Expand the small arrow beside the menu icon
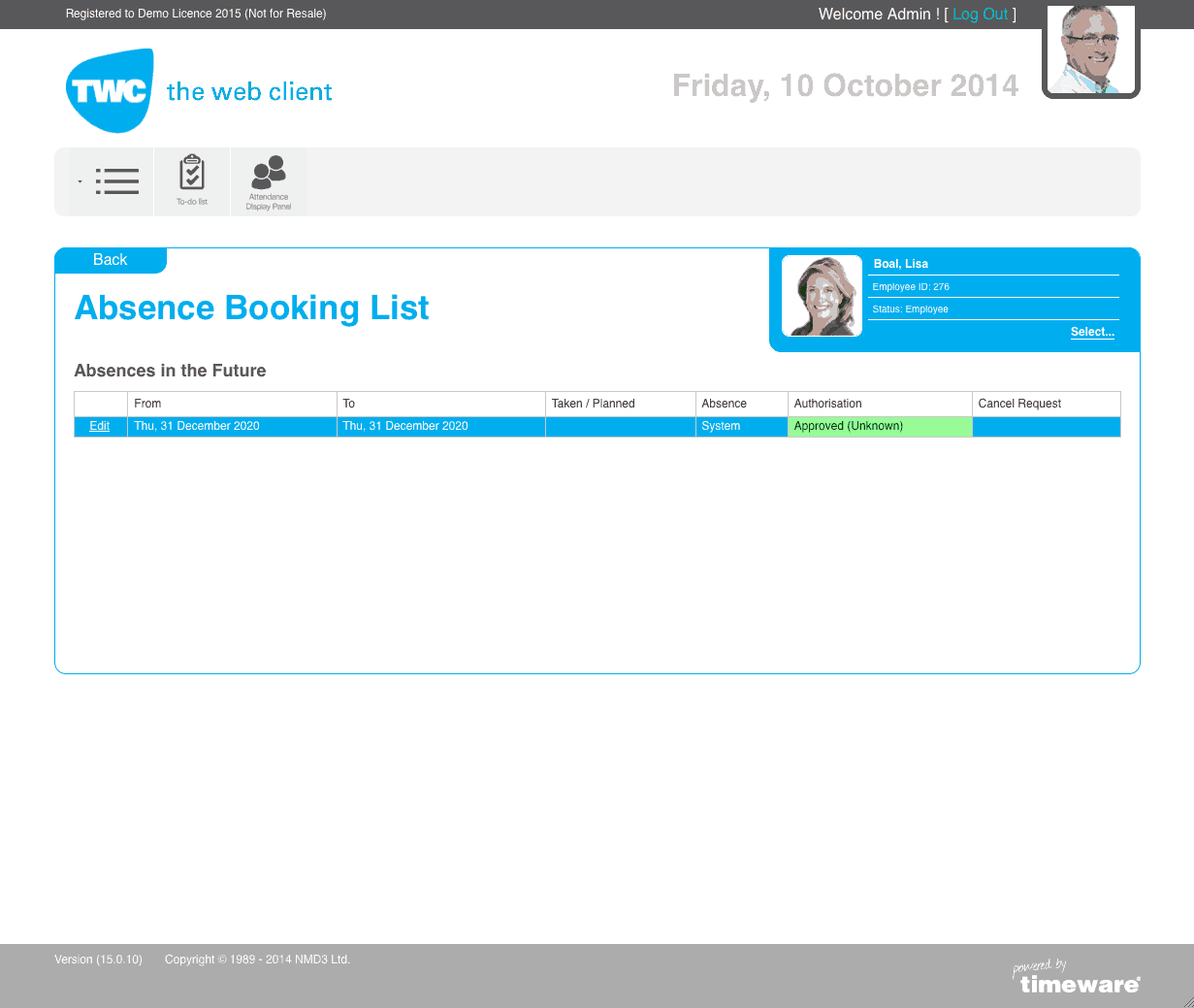Screen dimensions: 1194x1008 (x=80, y=181)
